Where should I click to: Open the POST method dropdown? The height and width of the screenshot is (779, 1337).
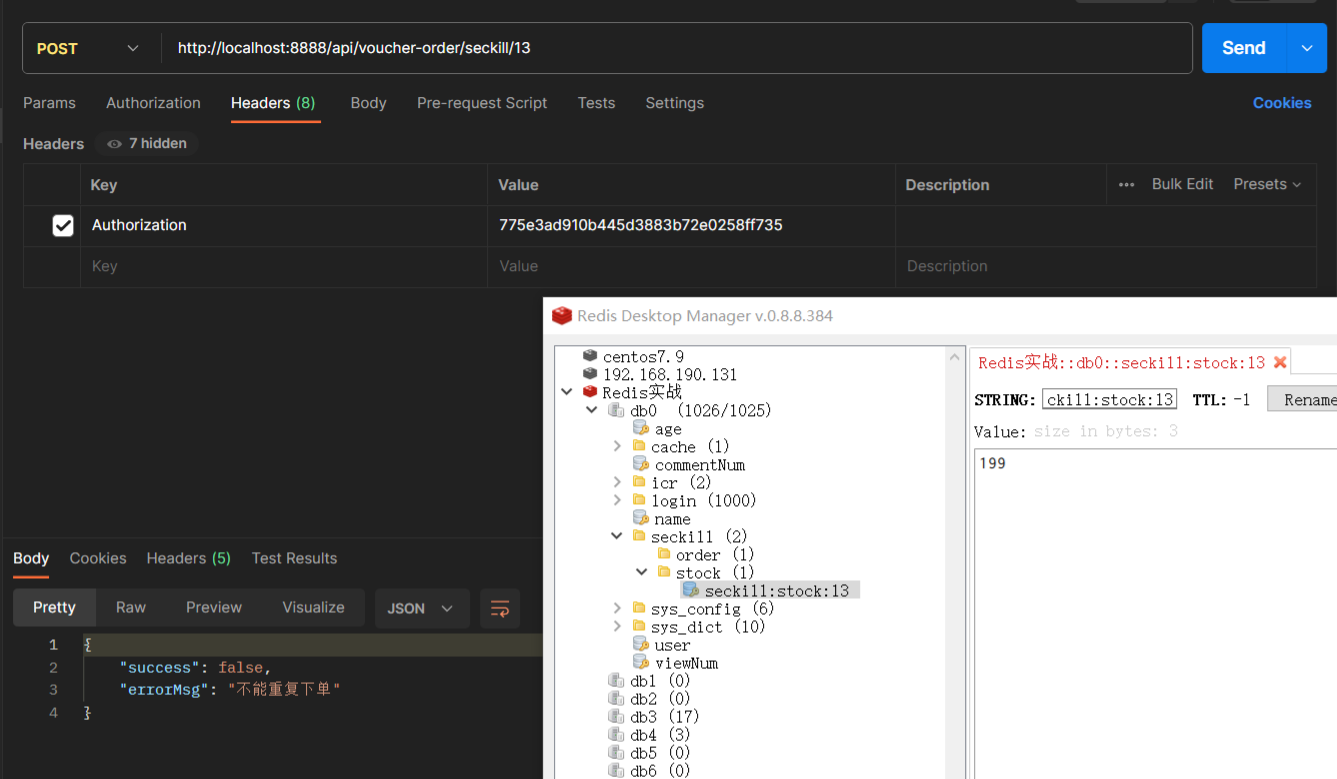tap(133, 48)
